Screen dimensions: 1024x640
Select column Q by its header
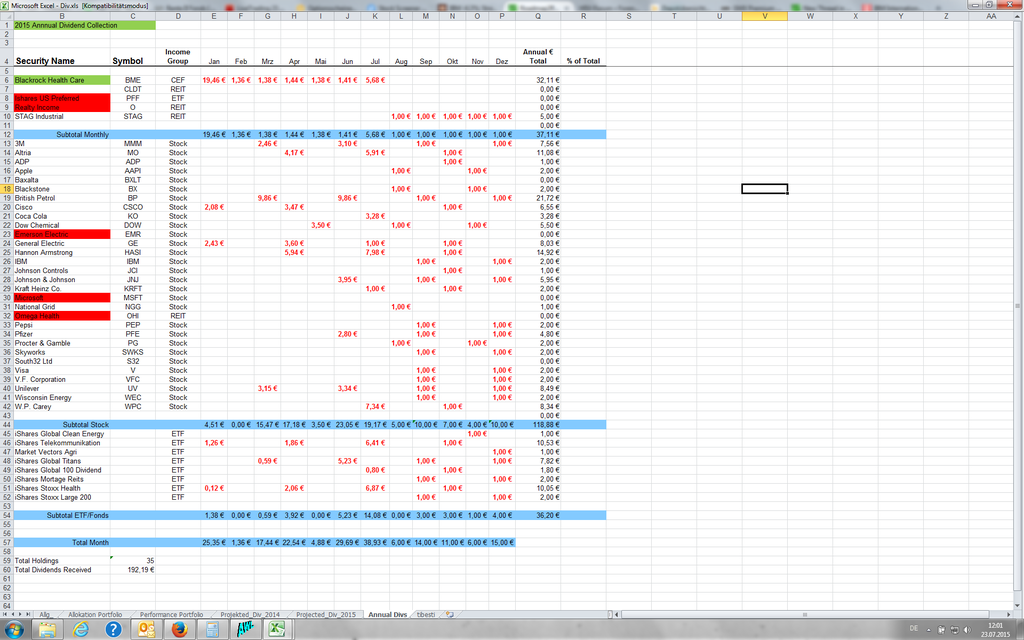[x=537, y=16]
